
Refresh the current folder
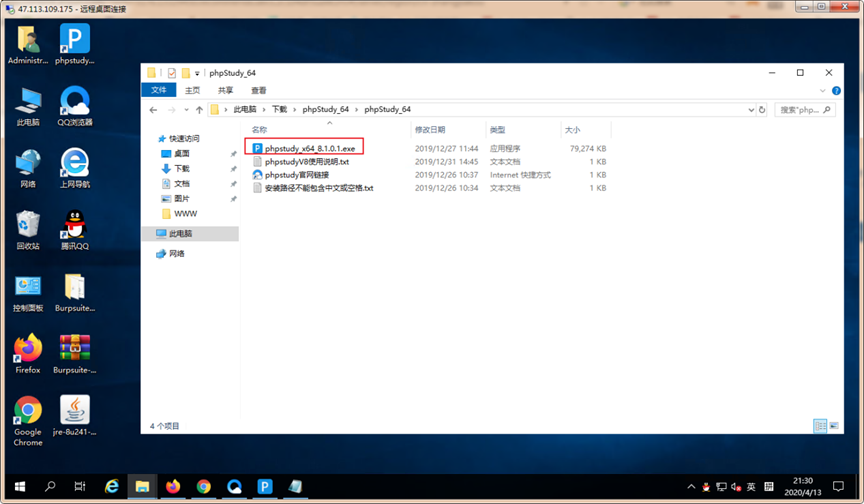[762, 110]
